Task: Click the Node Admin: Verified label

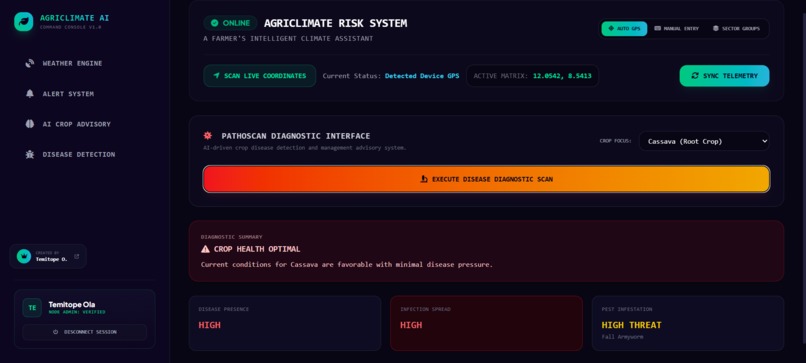Action: pyautogui.click(x=77, y=312)
